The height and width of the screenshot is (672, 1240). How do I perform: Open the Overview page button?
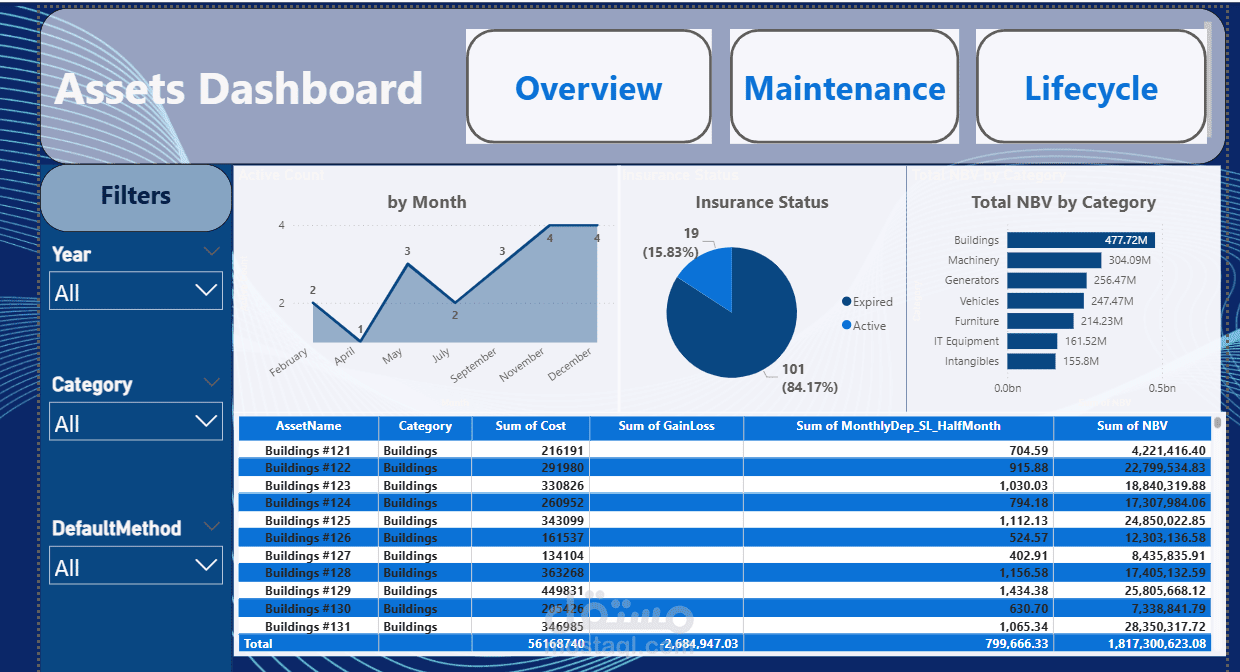point(588,87)
